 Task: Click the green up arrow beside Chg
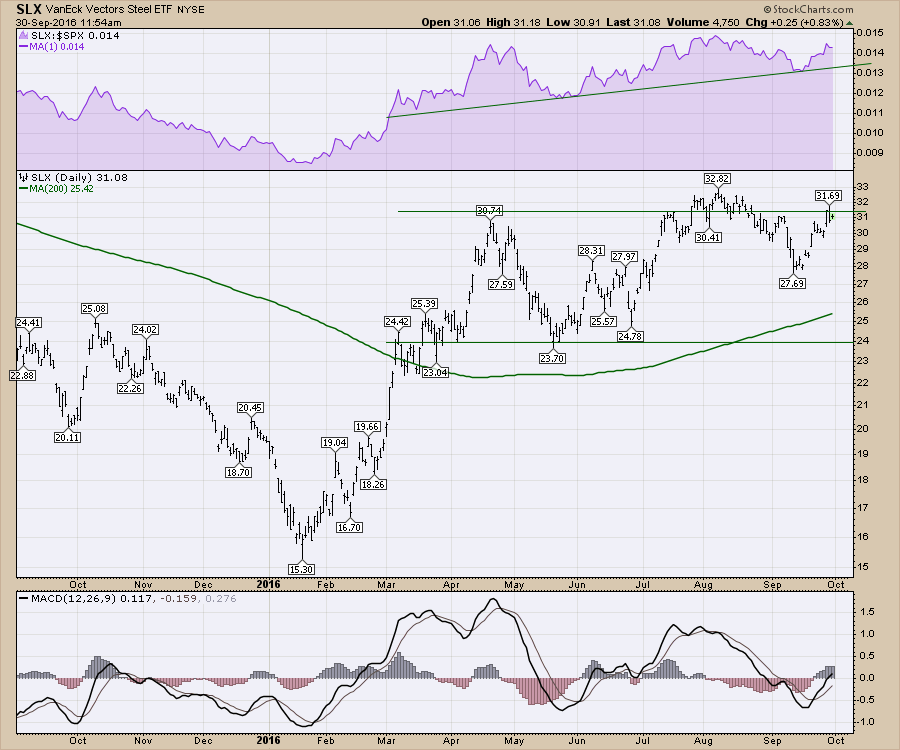click(x=849, y=23)
